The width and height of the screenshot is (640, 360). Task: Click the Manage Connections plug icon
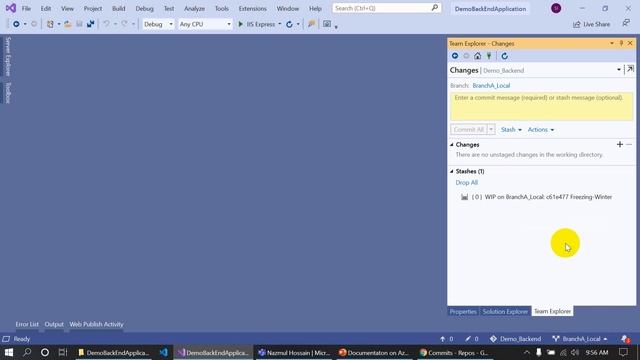click(489, 56)
